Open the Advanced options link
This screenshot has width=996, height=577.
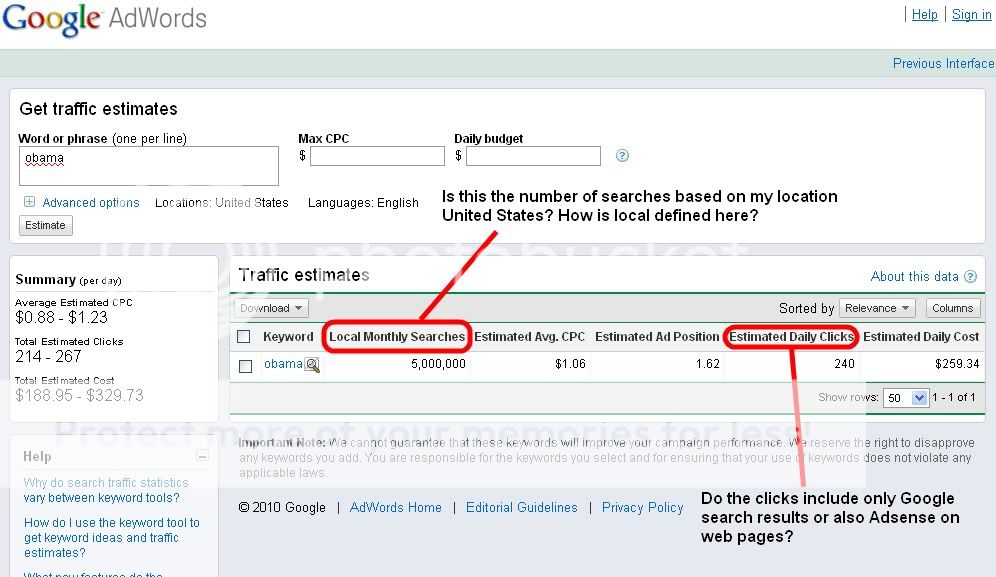(x=91, y=203)
